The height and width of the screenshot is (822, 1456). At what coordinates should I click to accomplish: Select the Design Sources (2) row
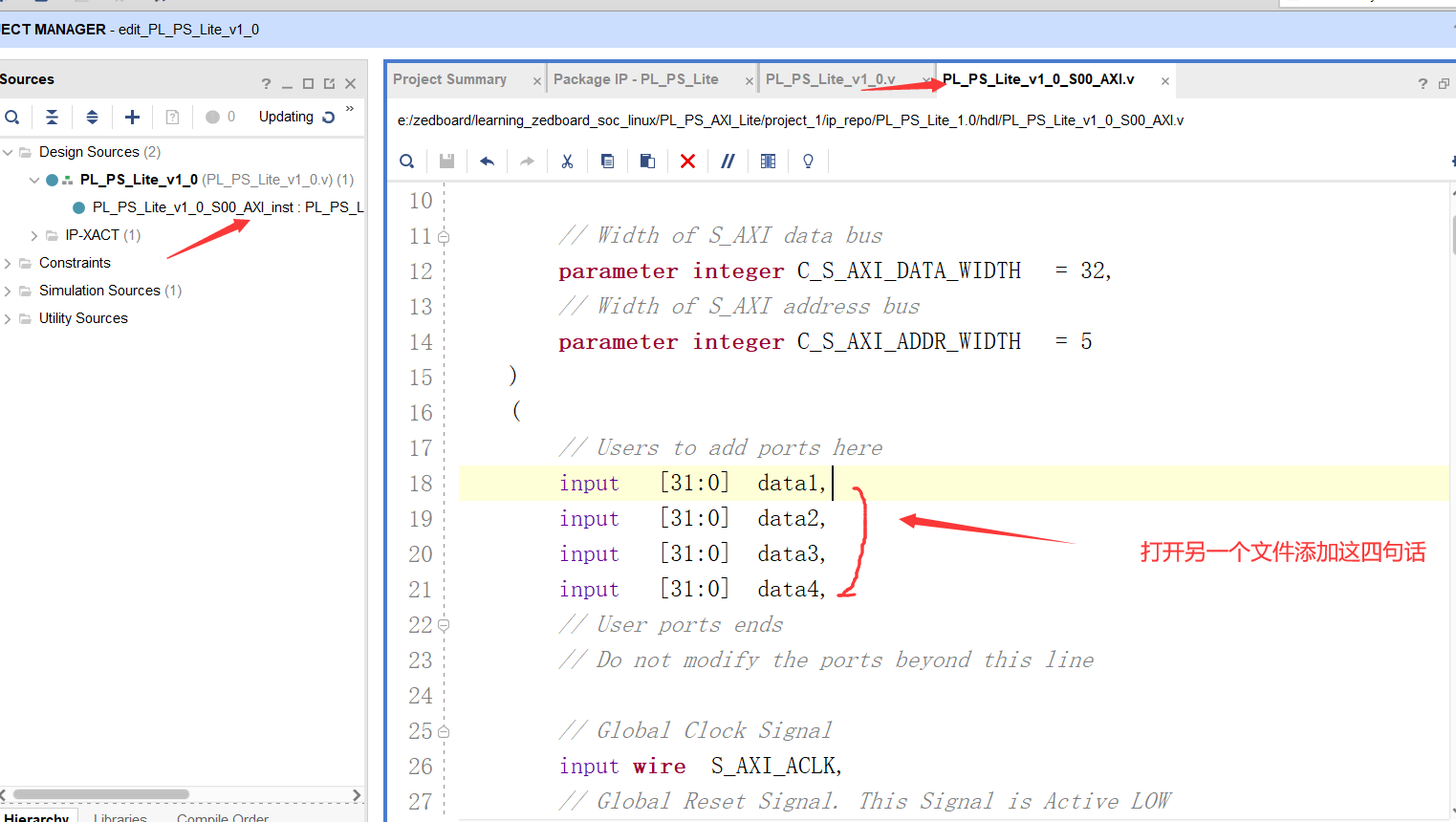click(x=99, y=152)
